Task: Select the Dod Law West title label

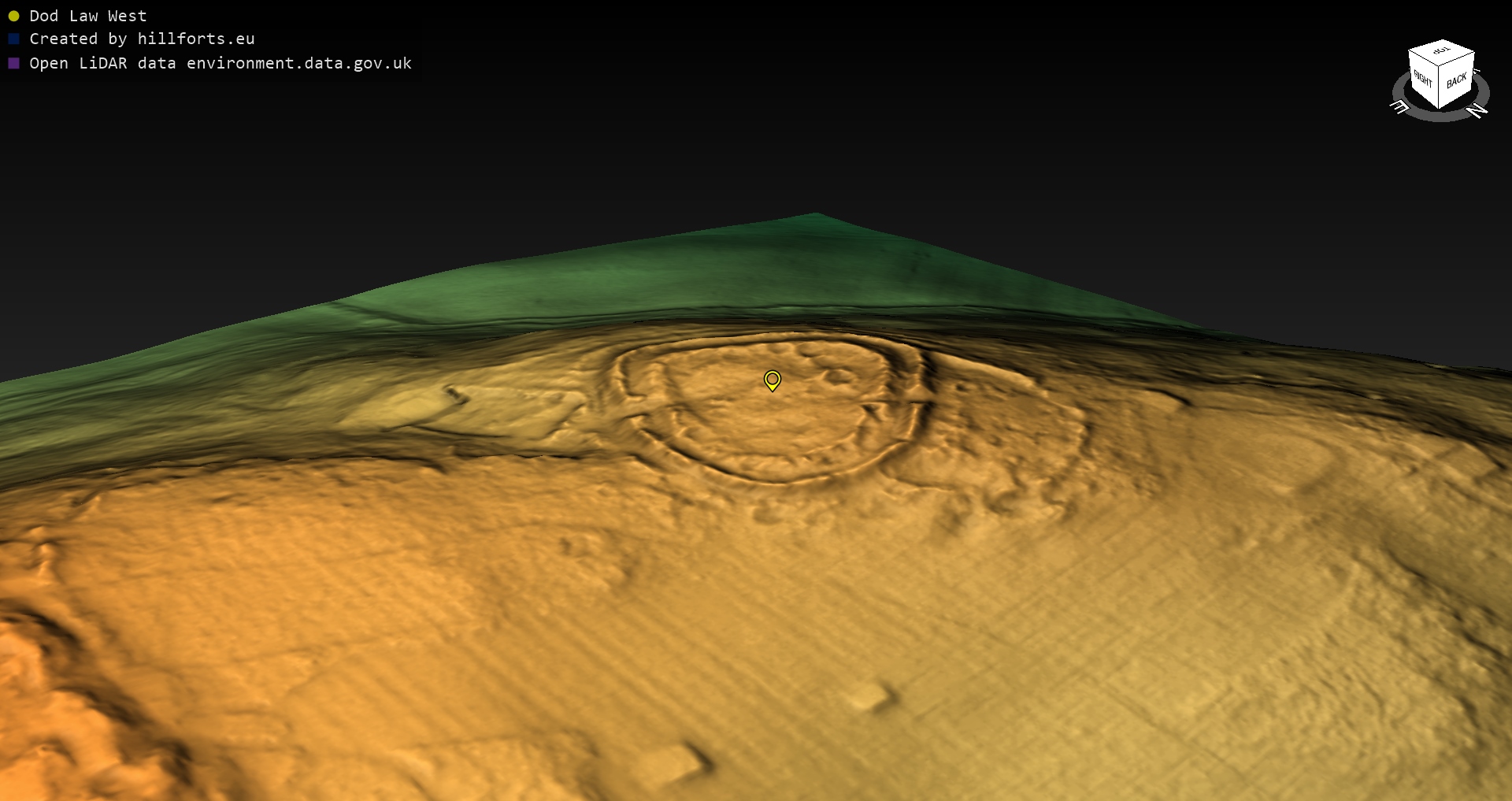Action: (x=87, y=16)
